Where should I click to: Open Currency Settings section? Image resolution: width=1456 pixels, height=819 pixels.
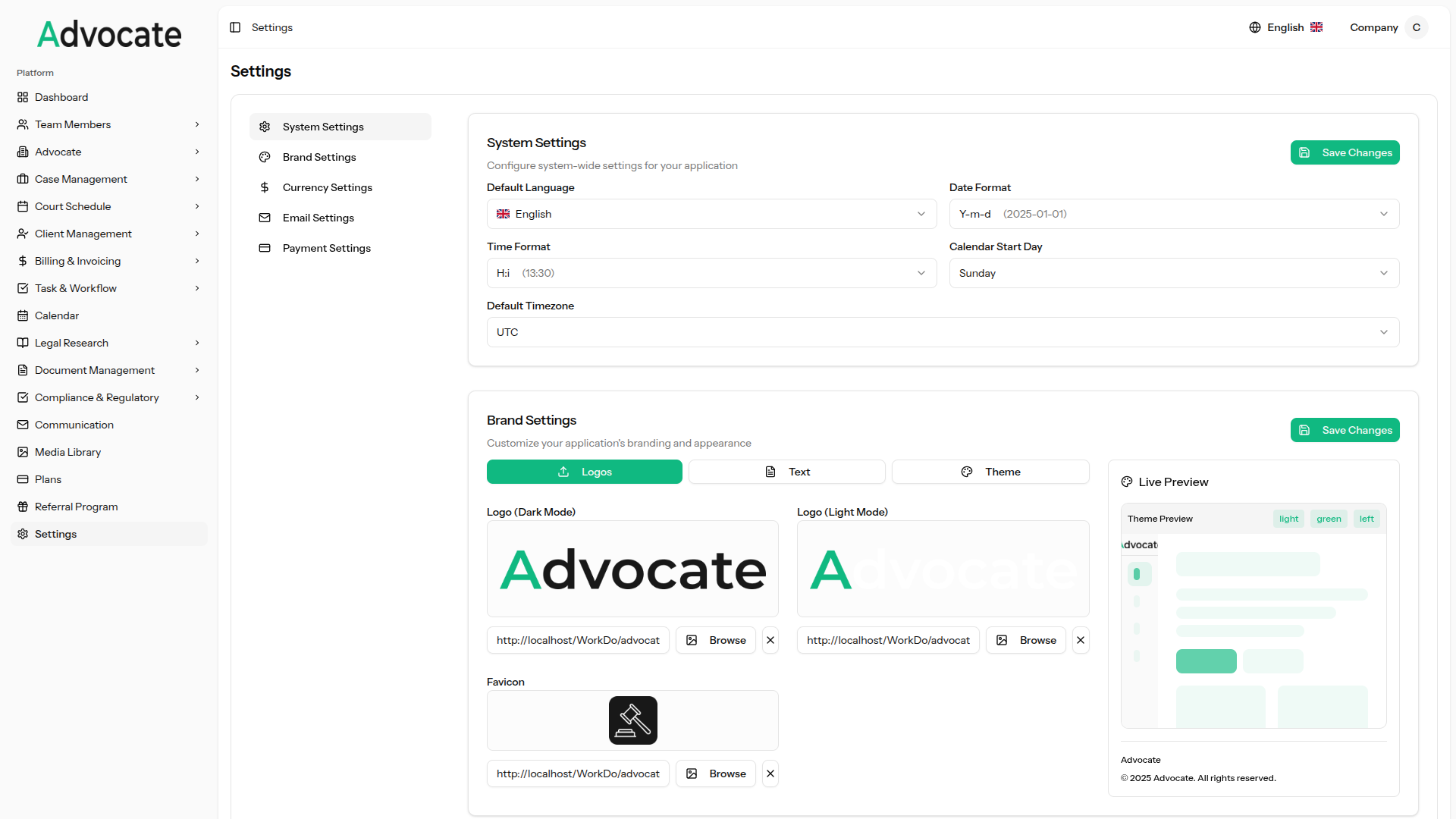tap(327, 187)
